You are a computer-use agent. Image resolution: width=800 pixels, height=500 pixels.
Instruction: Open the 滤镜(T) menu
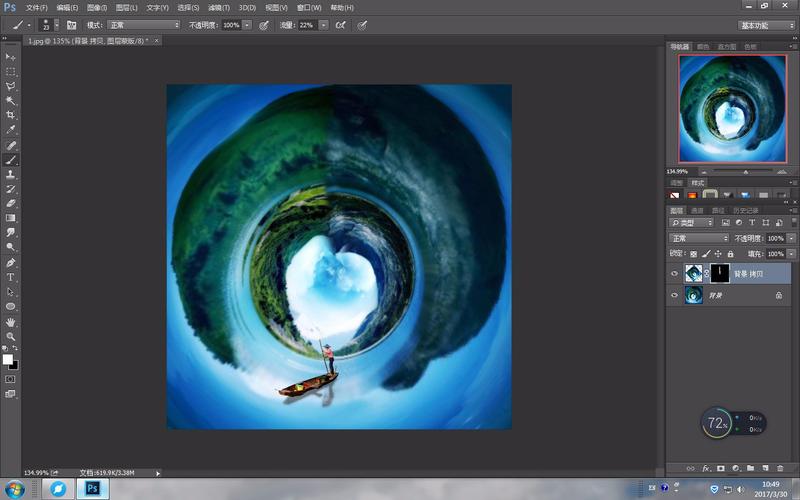pyautogui.click(x=218, y=8)
